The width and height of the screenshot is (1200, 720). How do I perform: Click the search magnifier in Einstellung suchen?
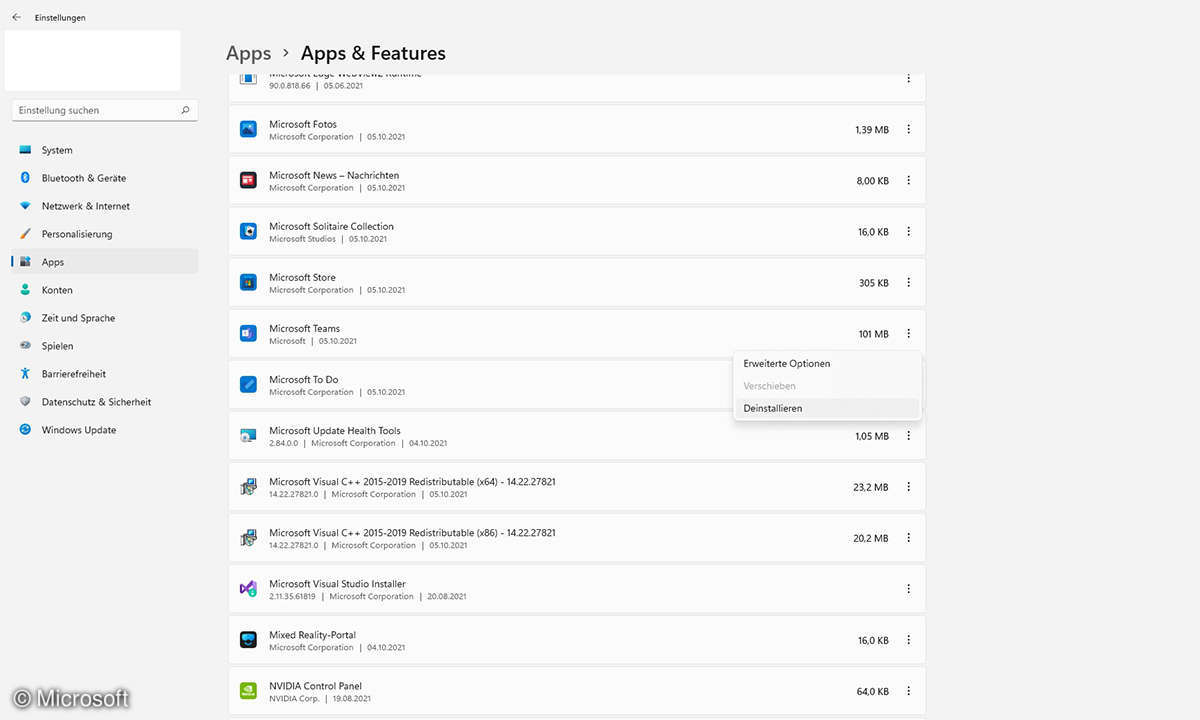[186, 110]
